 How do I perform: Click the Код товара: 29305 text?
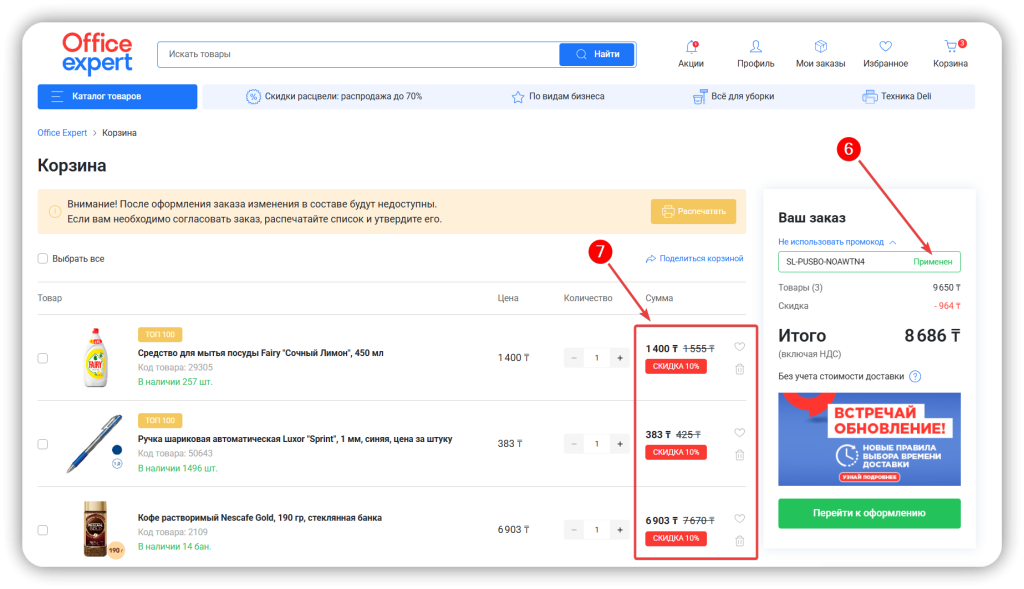175,368
